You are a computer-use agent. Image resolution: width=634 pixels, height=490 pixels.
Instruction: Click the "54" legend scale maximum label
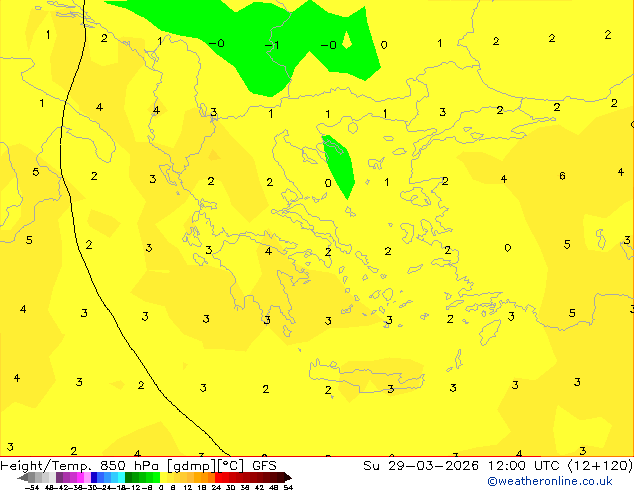(x=288, y=487)
